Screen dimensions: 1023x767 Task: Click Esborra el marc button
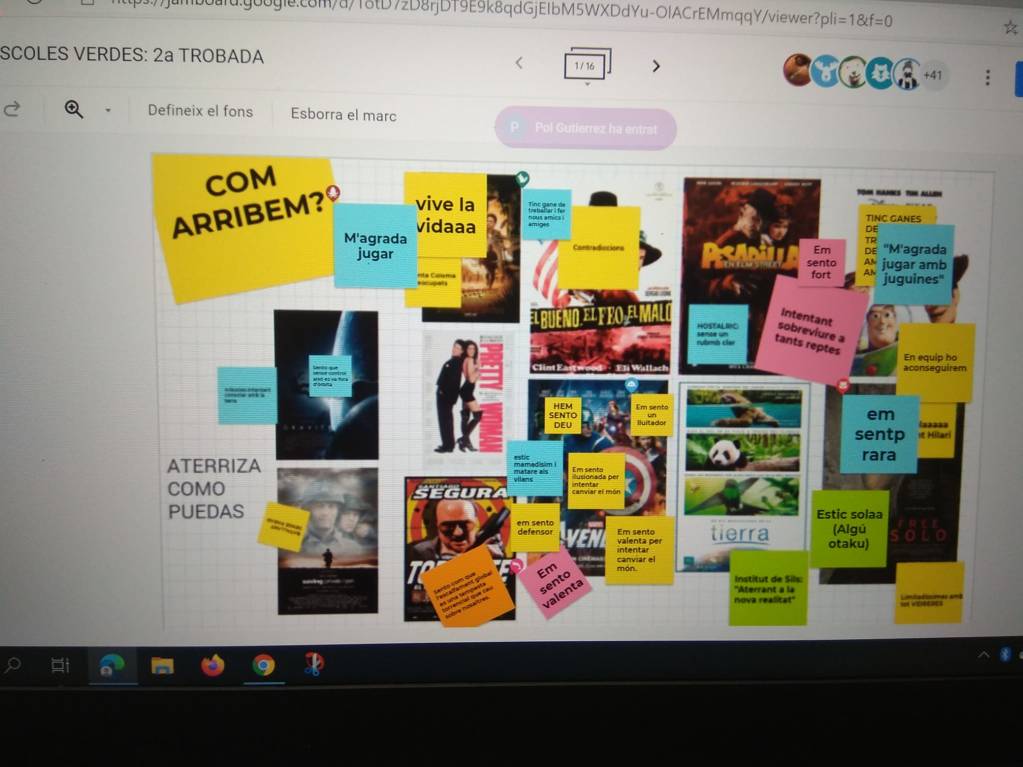343,115
